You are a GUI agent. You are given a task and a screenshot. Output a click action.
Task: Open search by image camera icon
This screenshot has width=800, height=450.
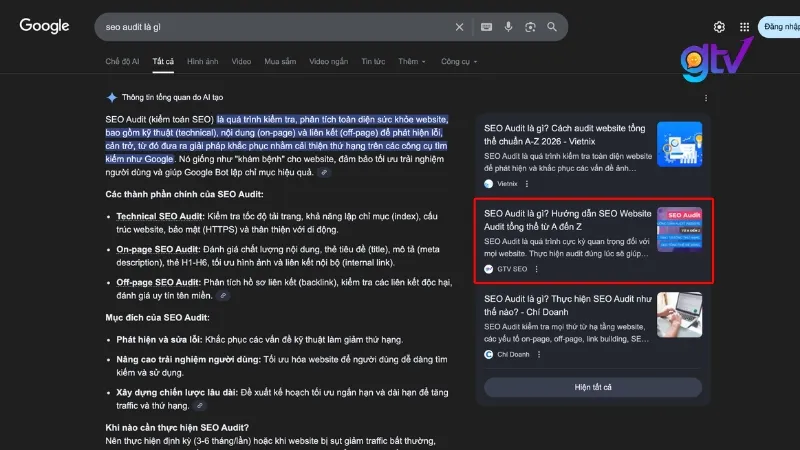(530, 27)
